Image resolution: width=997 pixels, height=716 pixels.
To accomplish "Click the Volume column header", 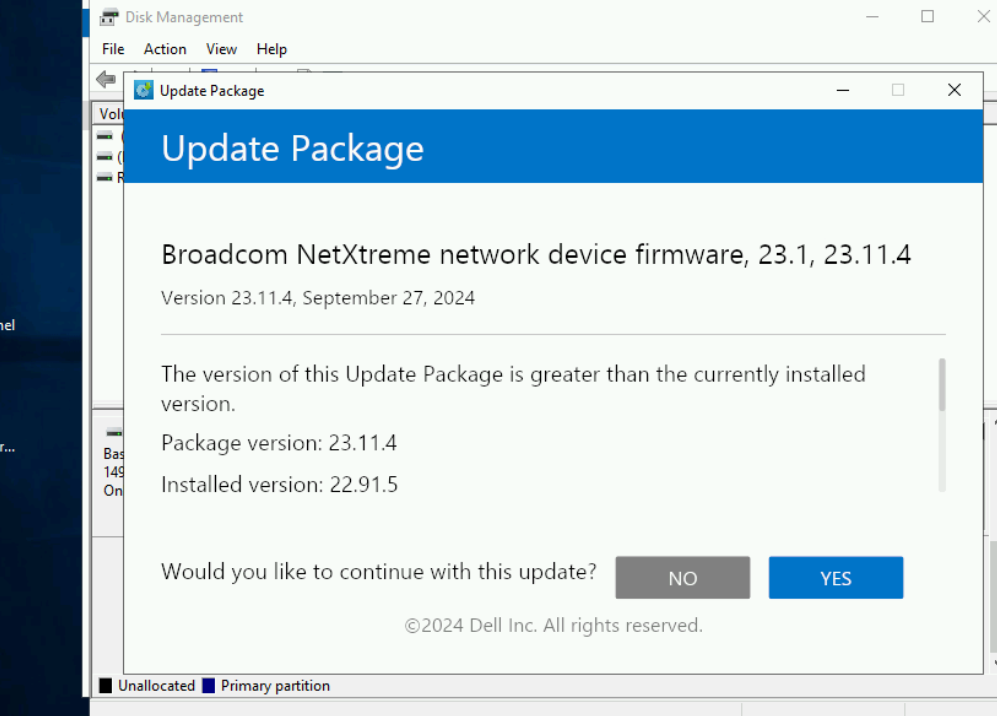I will pyautogui.click(x=110, y=114).
